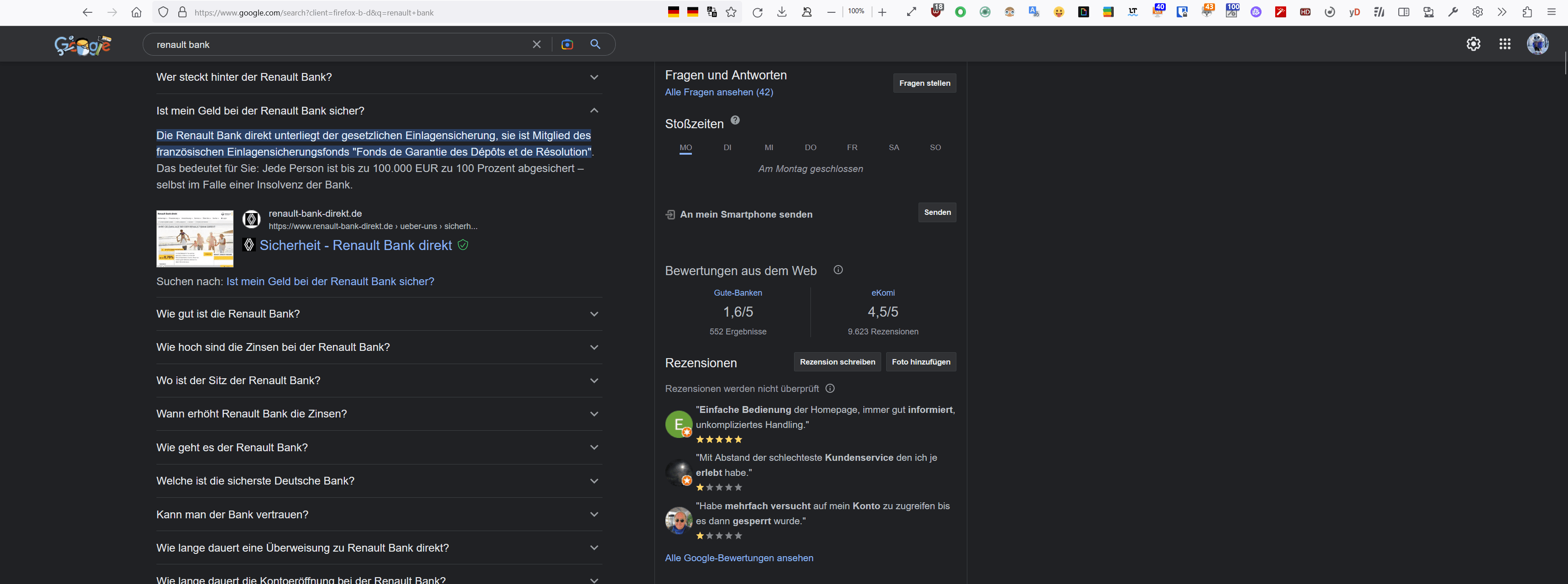Go back with the browser back arrow

tap(88, 12)
